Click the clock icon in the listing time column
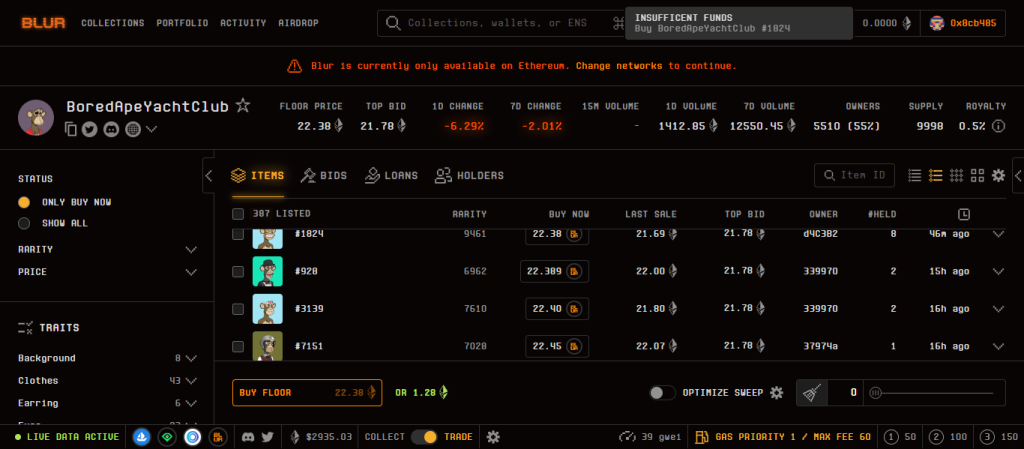Image resolution: width=1024 pixels, height=449 pixels. coord(965,214)
